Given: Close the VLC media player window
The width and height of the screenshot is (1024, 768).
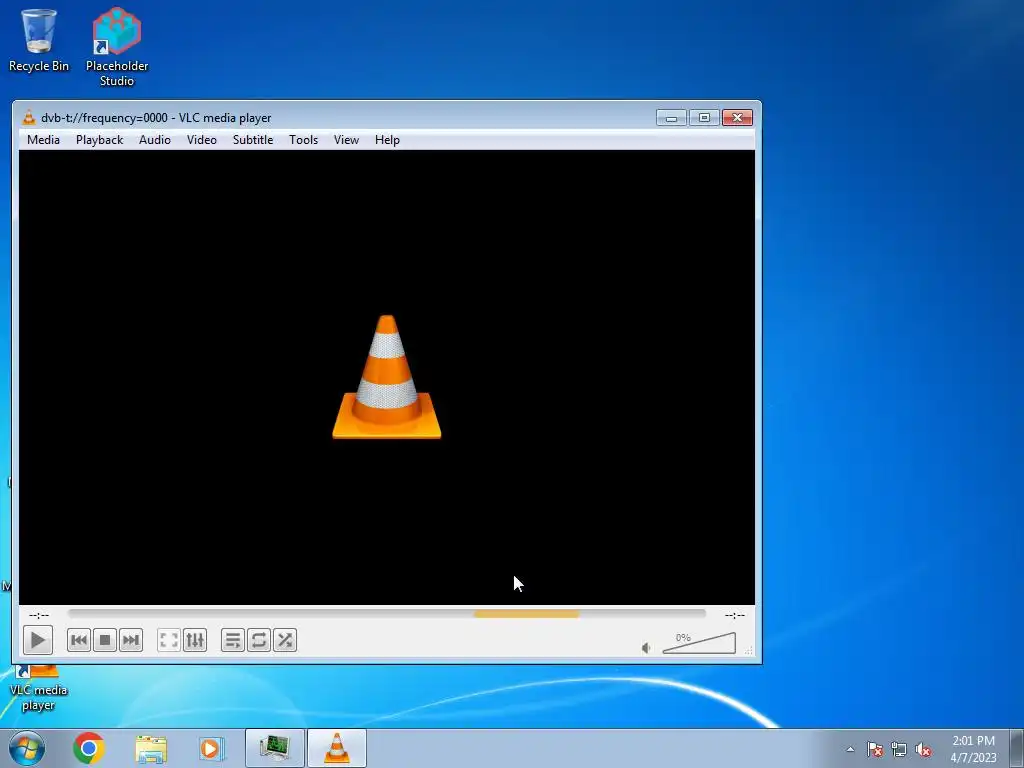Looking at the screenshot, I should (x=737, y=118).
